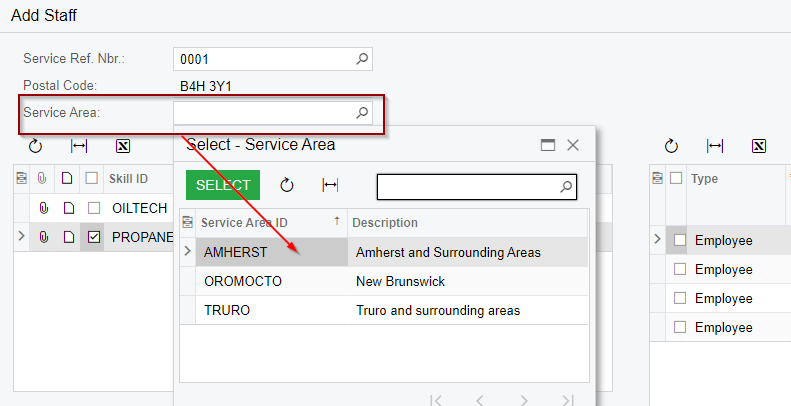Sort by Service Area ID column header
Screen dimensions: 791x406
pyautogui.click(x=262, y=223)
